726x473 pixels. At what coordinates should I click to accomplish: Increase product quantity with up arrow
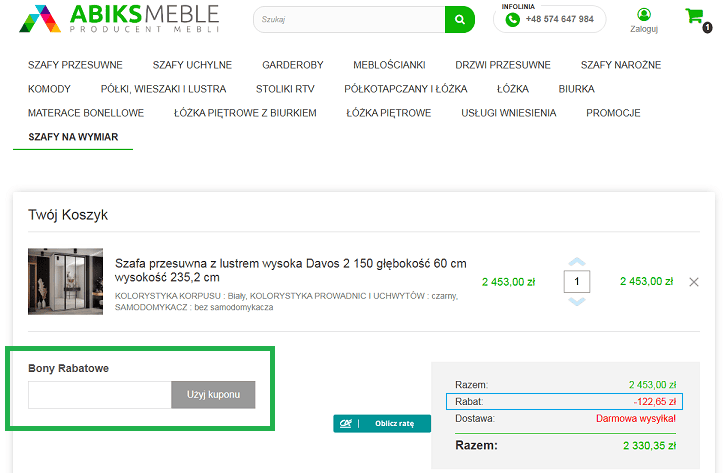point(576,263)
